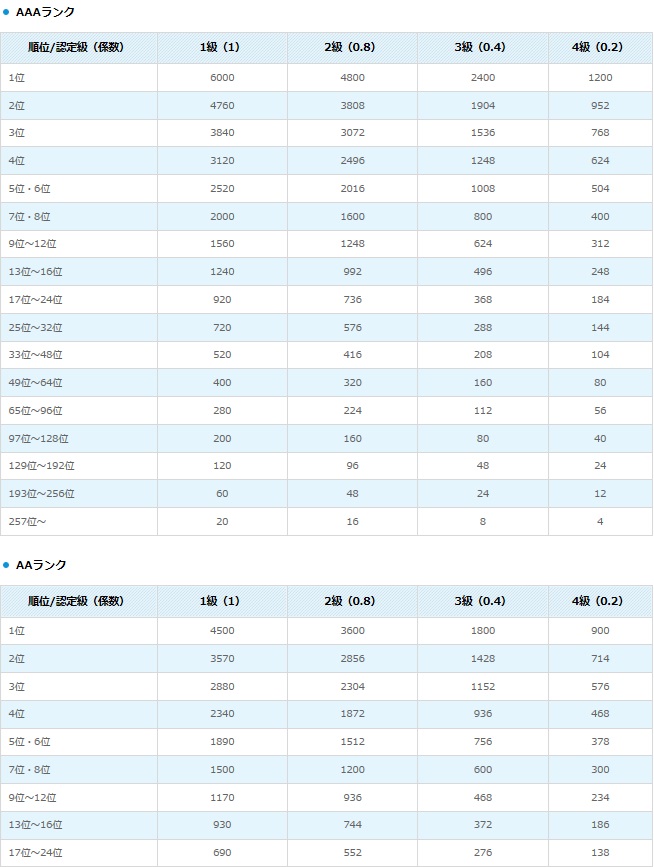Click the value 1200 in AAA 1位 row

coord(600,78)
